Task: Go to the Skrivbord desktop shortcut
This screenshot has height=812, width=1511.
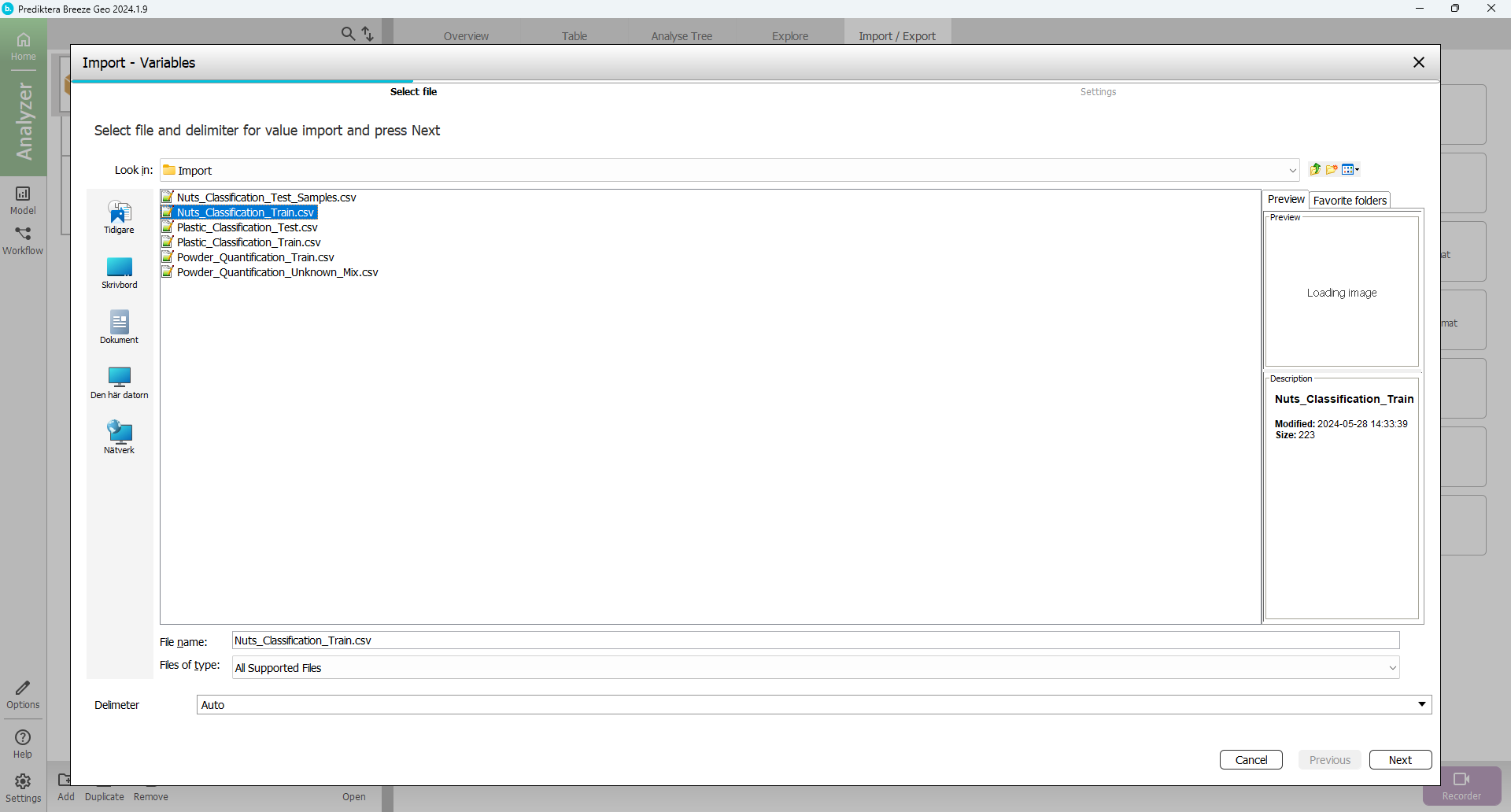Action: click(119, 272)
